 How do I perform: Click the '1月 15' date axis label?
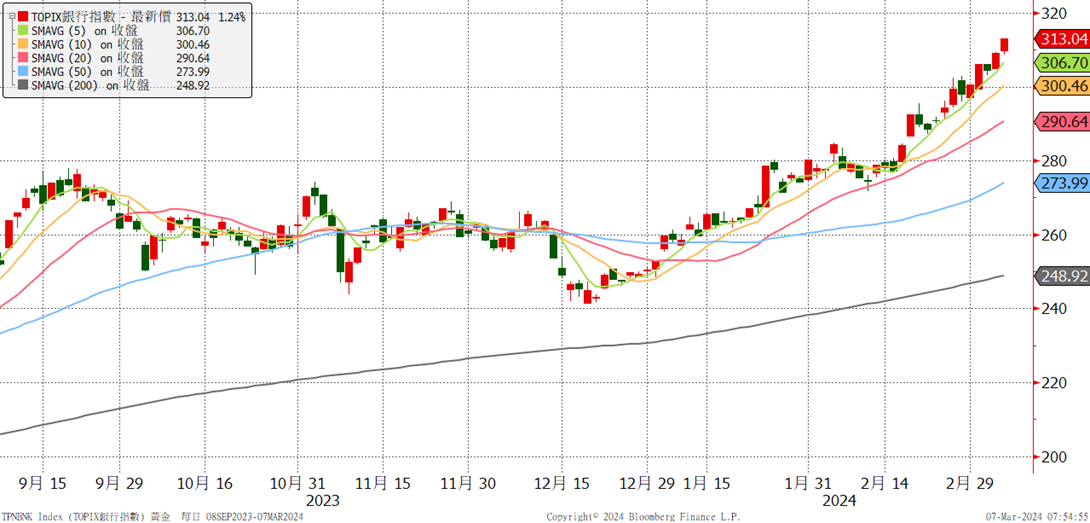708,483
